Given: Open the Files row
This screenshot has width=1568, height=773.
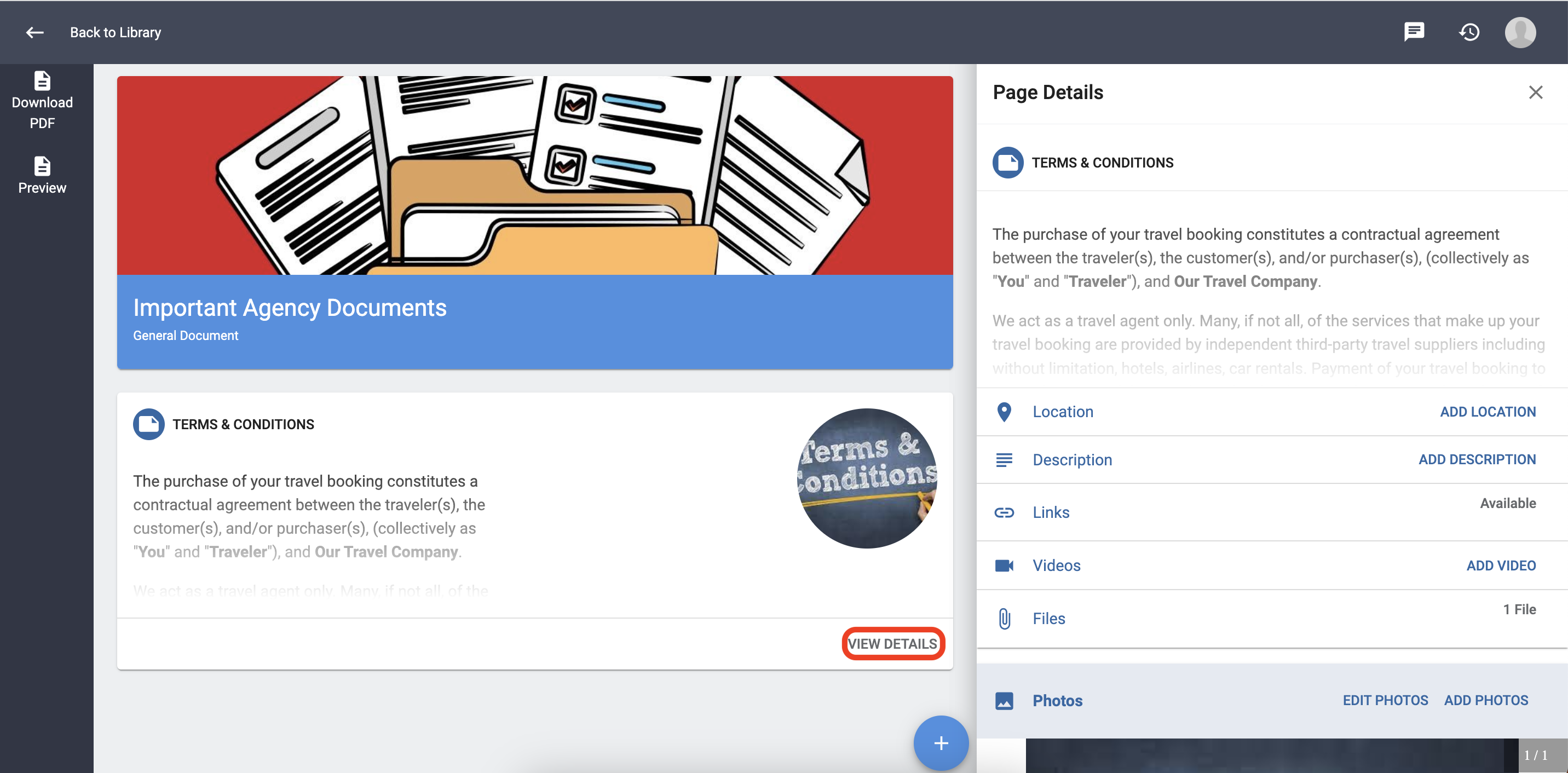Looking at the screenshot, I should (x=1272, y=619).
